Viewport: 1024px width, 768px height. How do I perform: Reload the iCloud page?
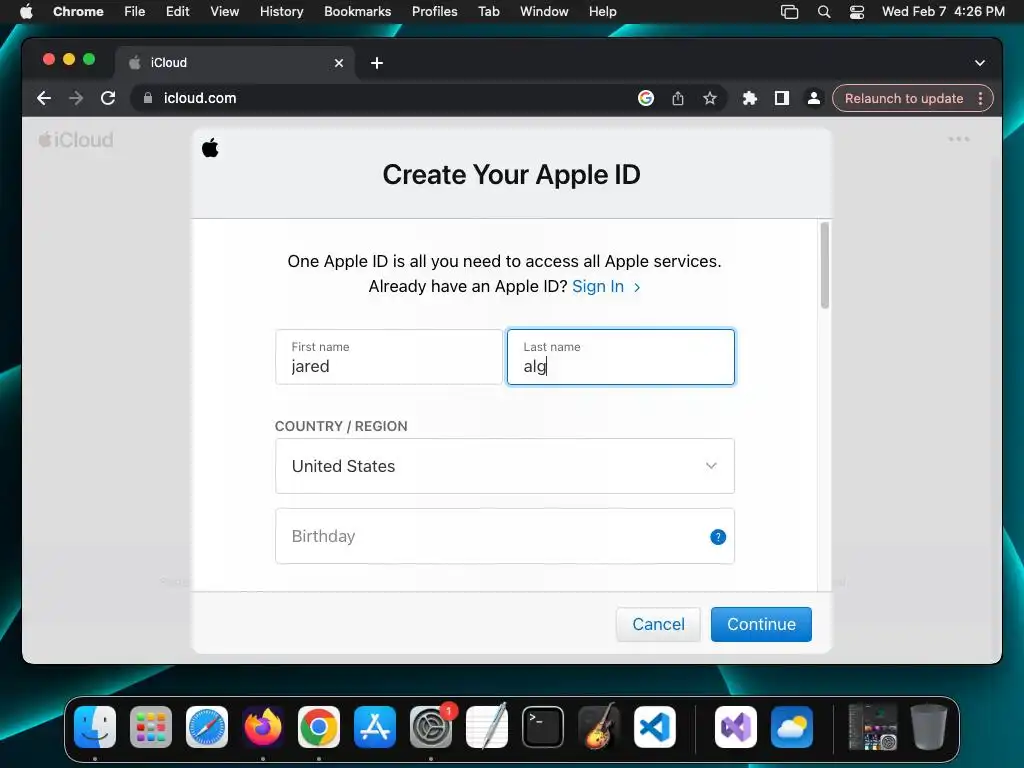tap(108, 98)
